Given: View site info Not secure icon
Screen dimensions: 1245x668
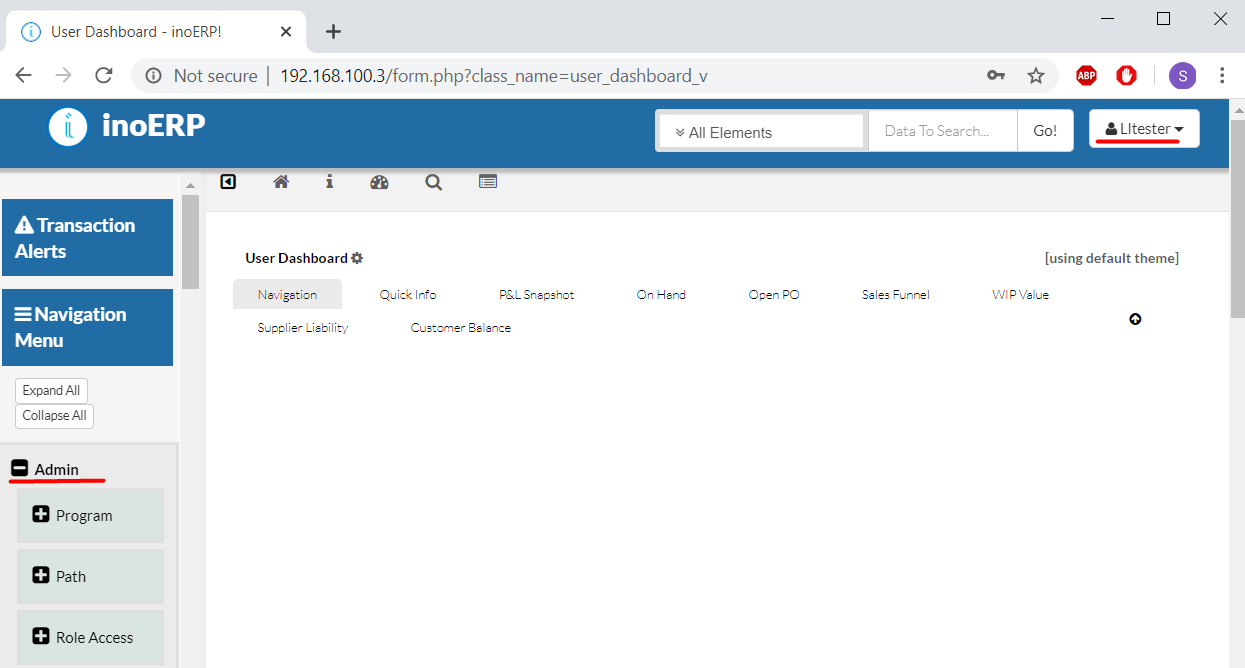Looking at the screenshot, I should [x=153, y=76].
